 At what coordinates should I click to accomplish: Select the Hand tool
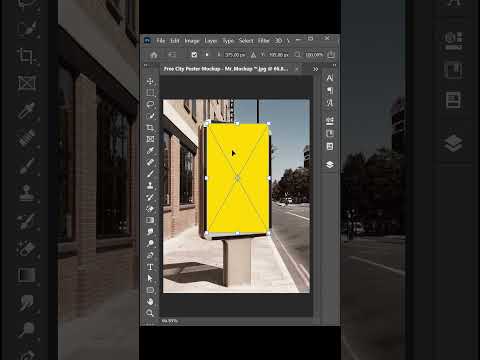(x=150, y=301)
